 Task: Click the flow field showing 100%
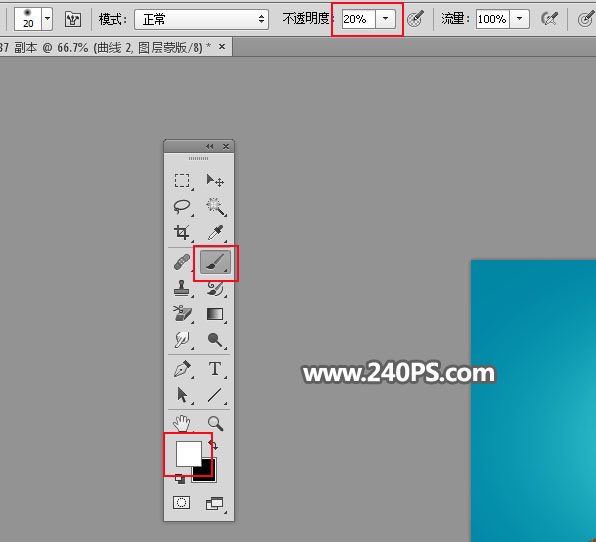(493, 19)
